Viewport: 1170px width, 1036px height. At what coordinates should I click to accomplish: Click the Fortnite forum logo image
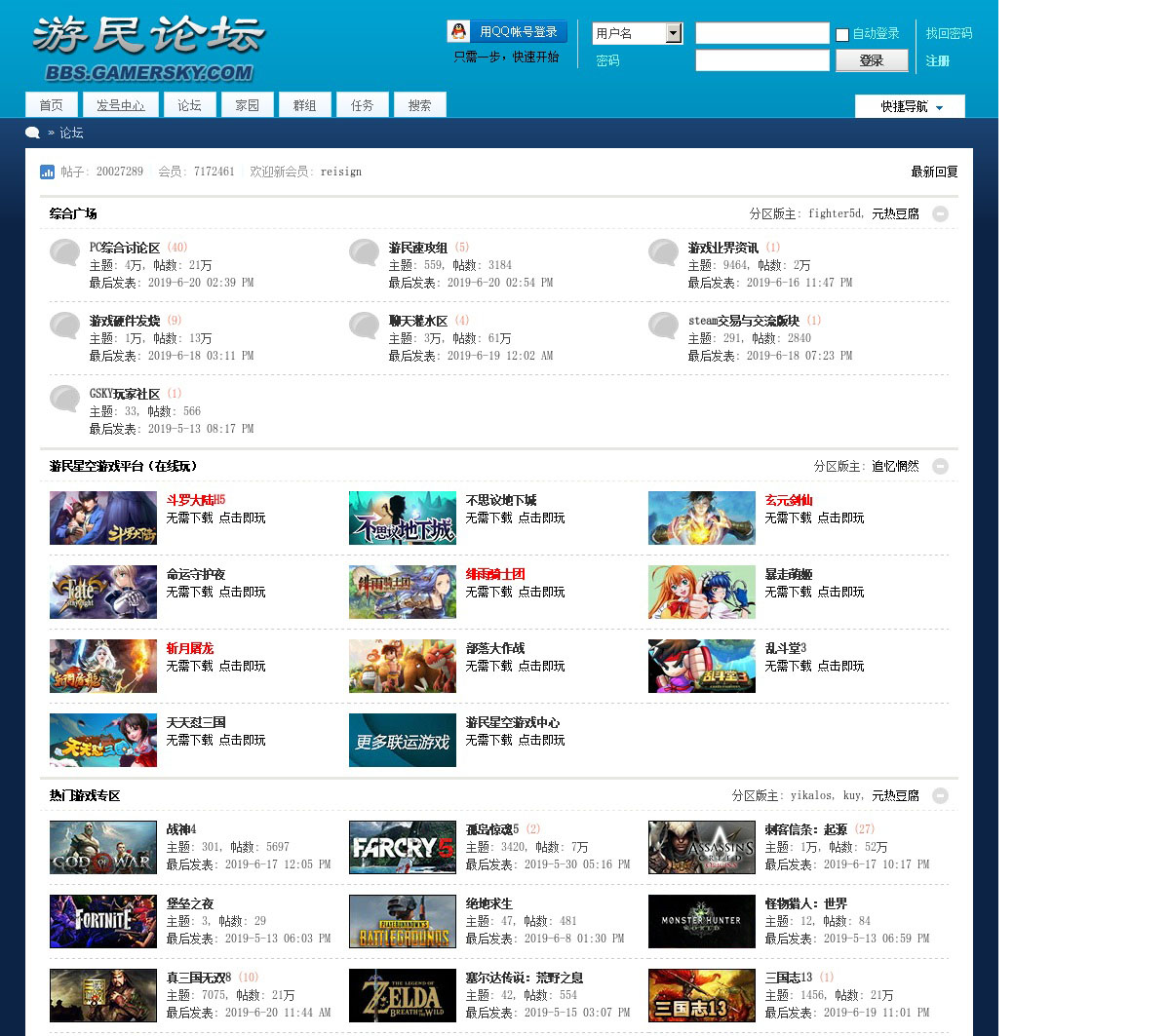tap(103, 921)
